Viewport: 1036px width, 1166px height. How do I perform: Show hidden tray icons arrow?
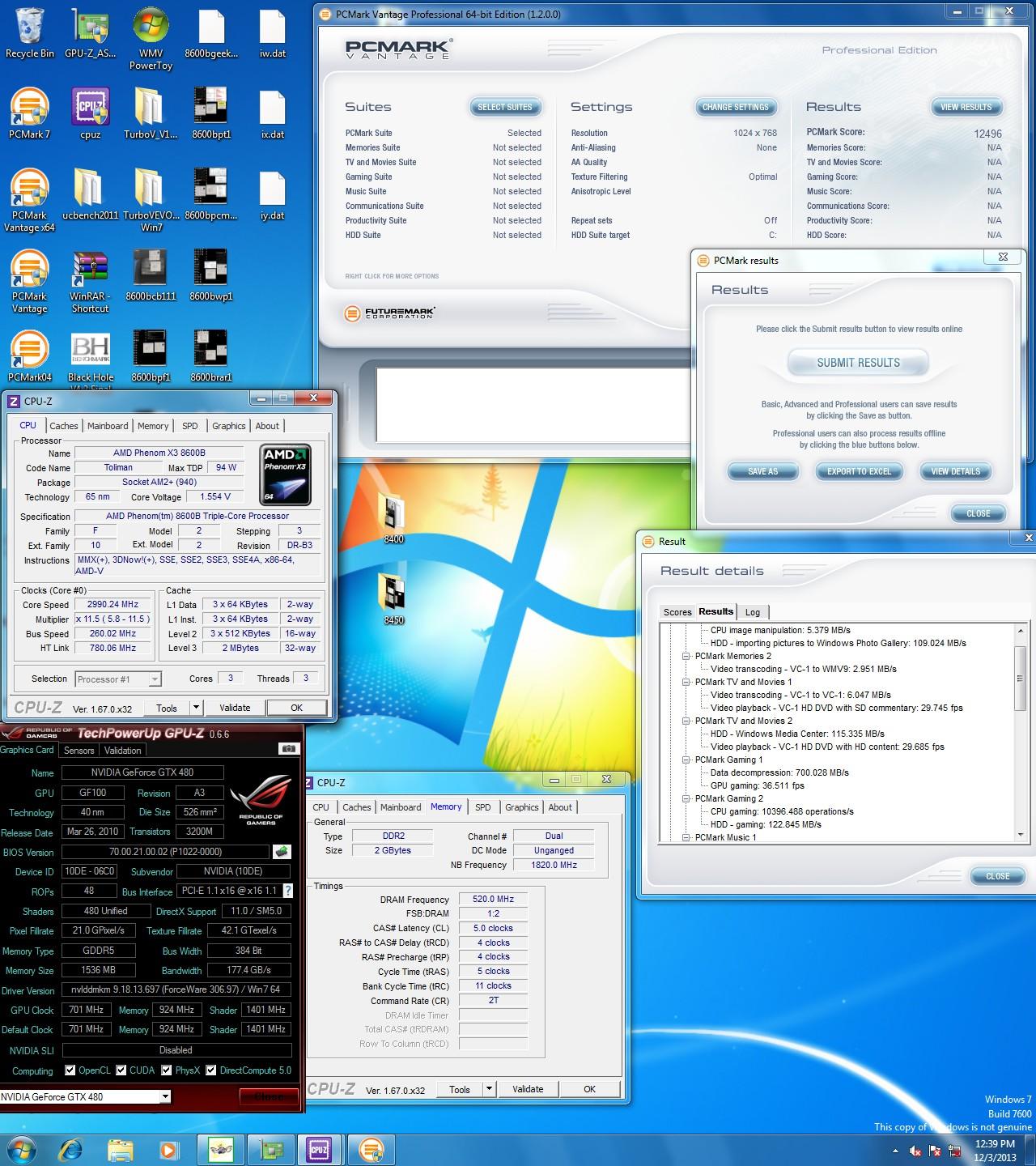[x=895, y=1151]
